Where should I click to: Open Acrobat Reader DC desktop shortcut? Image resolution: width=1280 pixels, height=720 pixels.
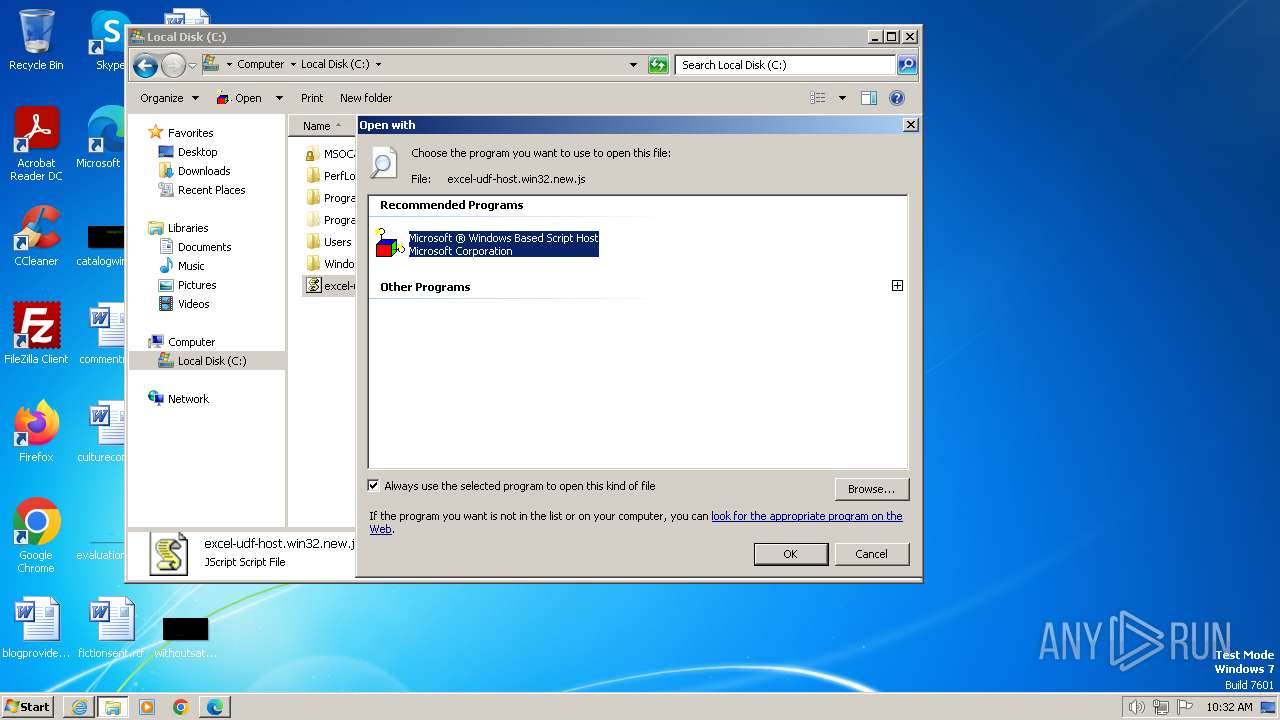click(36, 145)
